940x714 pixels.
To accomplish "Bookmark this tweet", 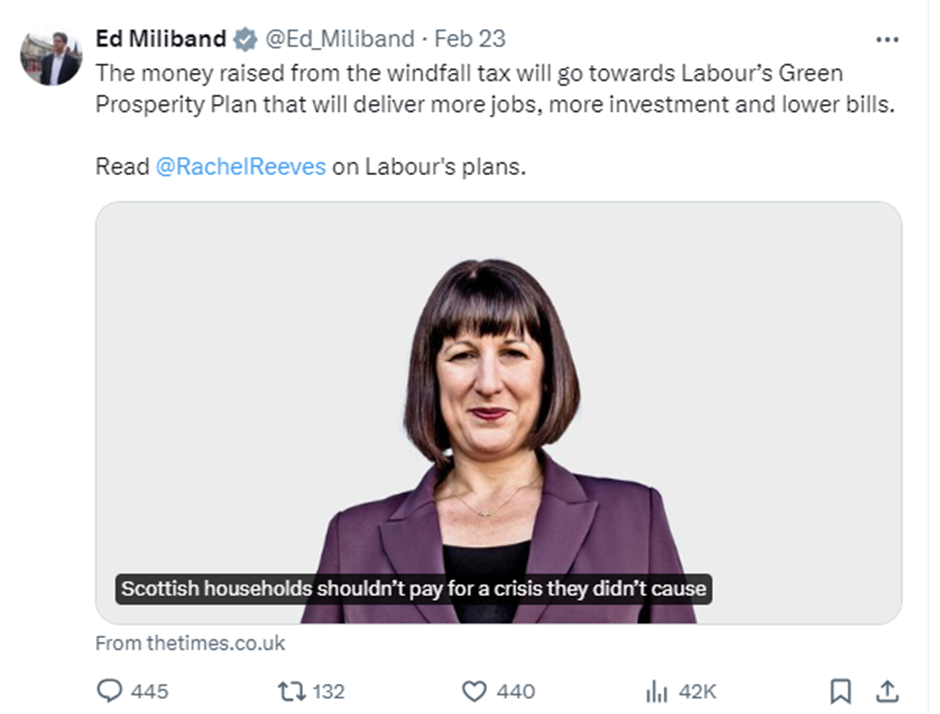I will coord(841,691).
